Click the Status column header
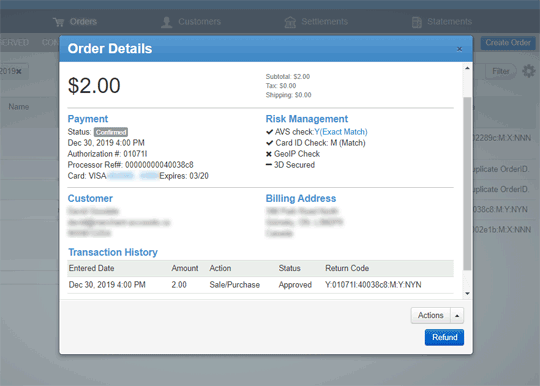Viewport: 540px width, 386px height. (289, 268)
